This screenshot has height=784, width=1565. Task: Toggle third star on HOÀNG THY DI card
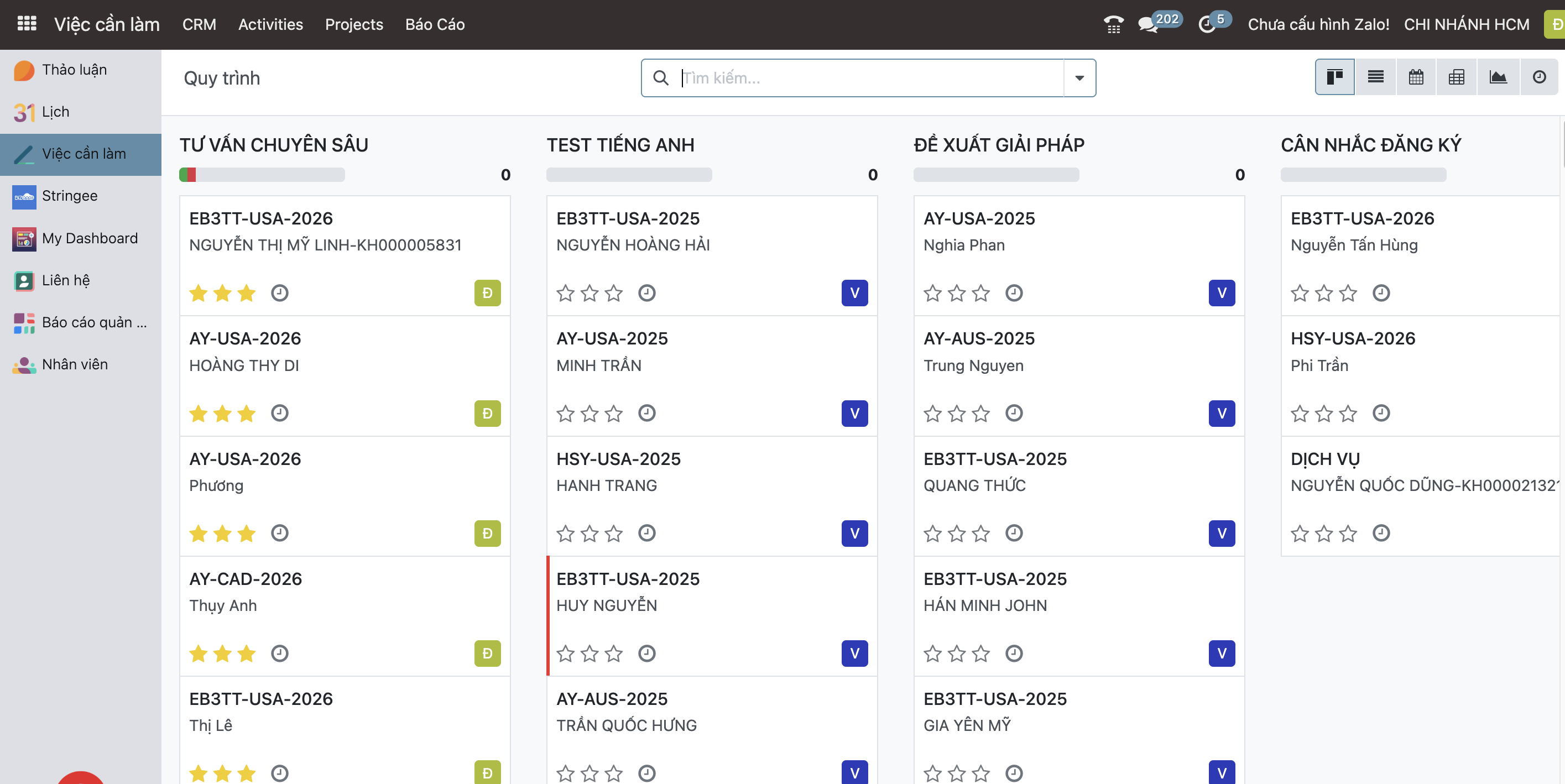[x=246, y=414]
